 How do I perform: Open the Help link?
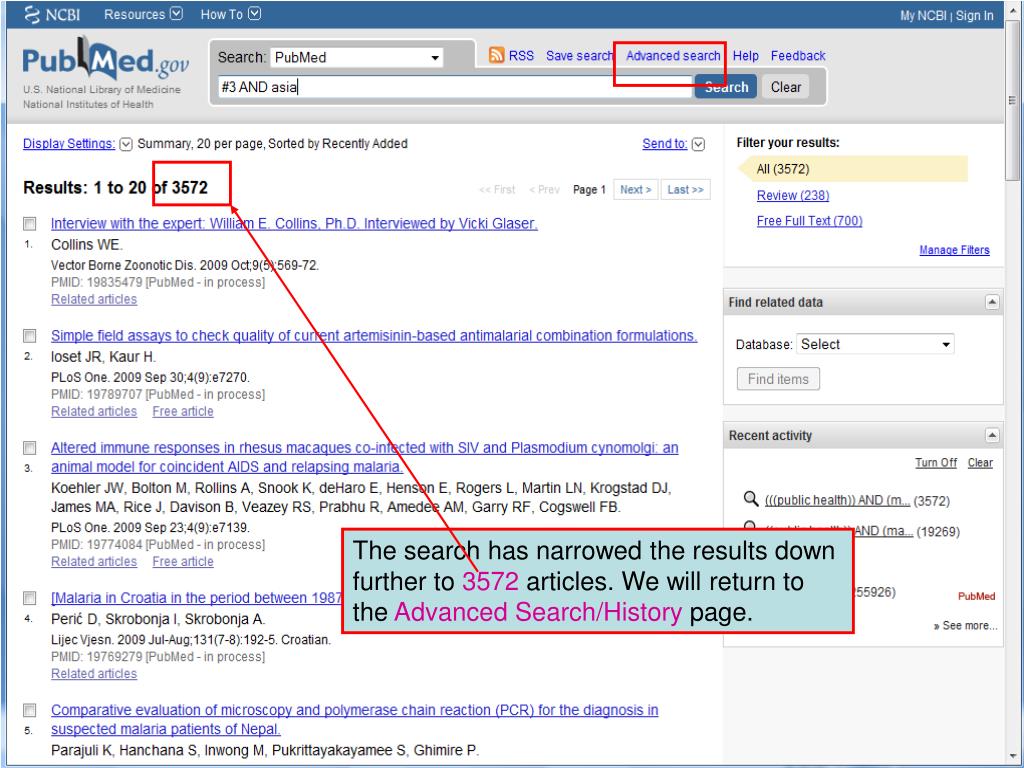(745, 56)
